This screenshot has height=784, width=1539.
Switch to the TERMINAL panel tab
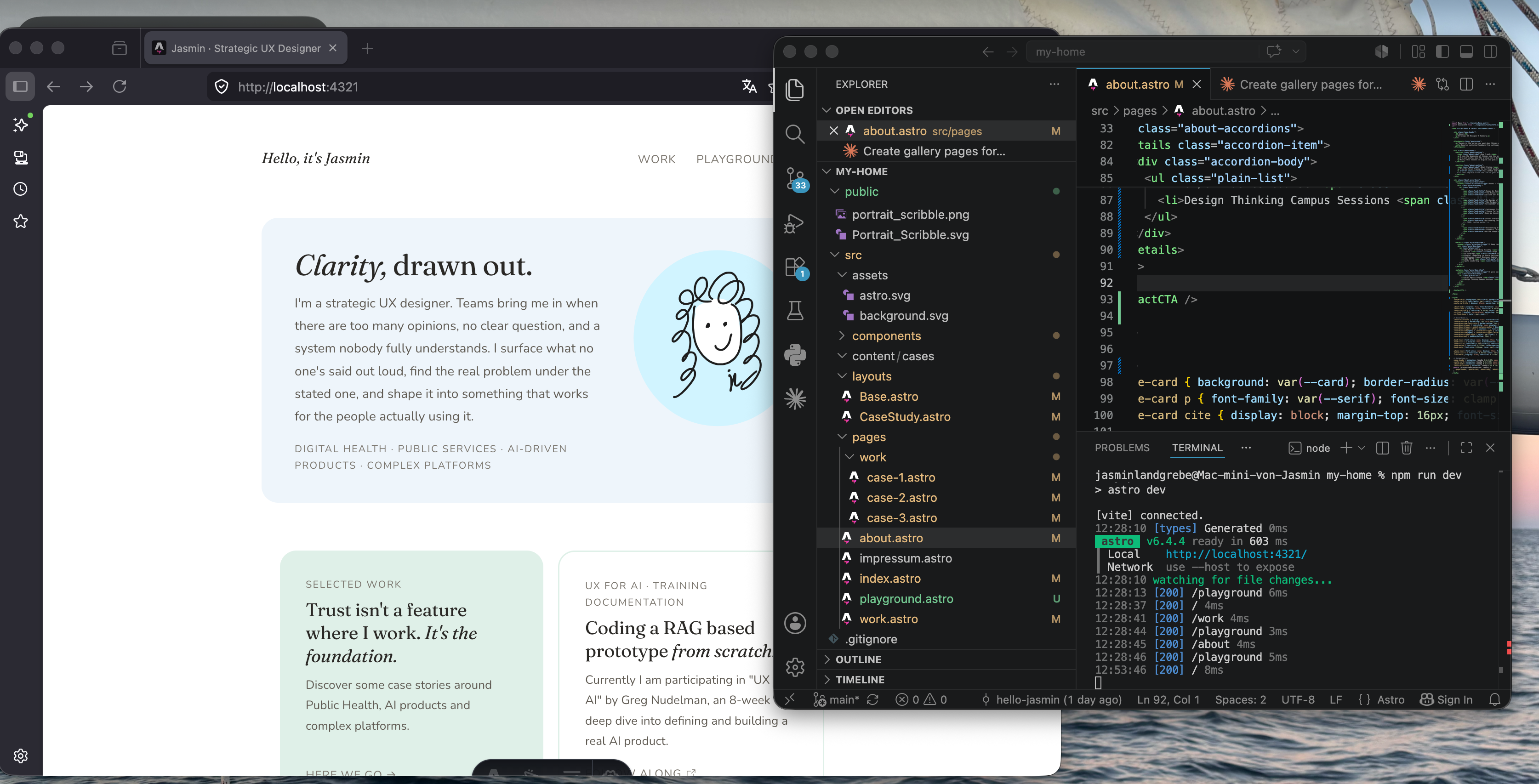[x=1197, y=448]
